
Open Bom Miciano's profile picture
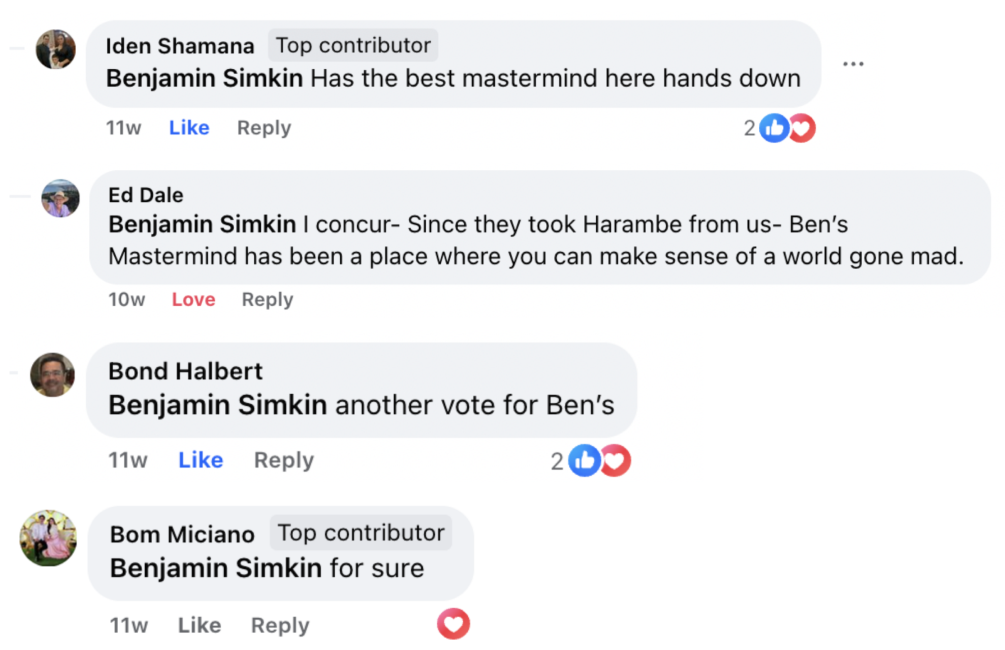coord(48,539)
